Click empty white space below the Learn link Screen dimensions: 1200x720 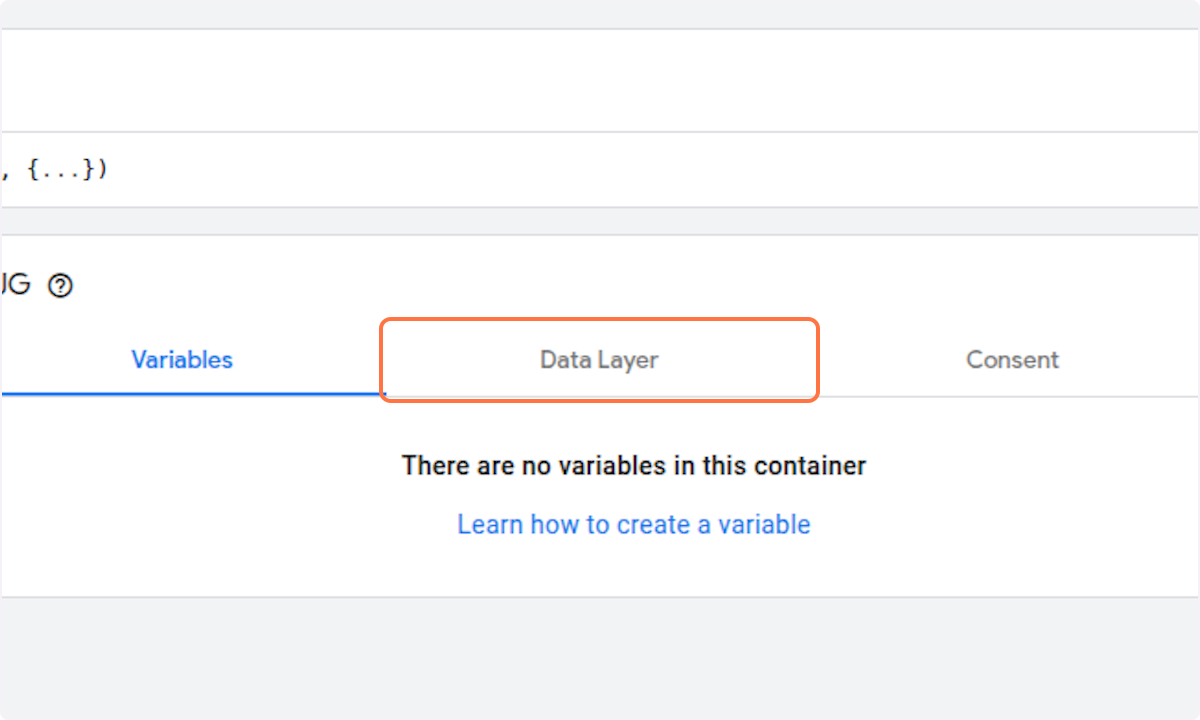pyautogui.click(x=600, y=570)
